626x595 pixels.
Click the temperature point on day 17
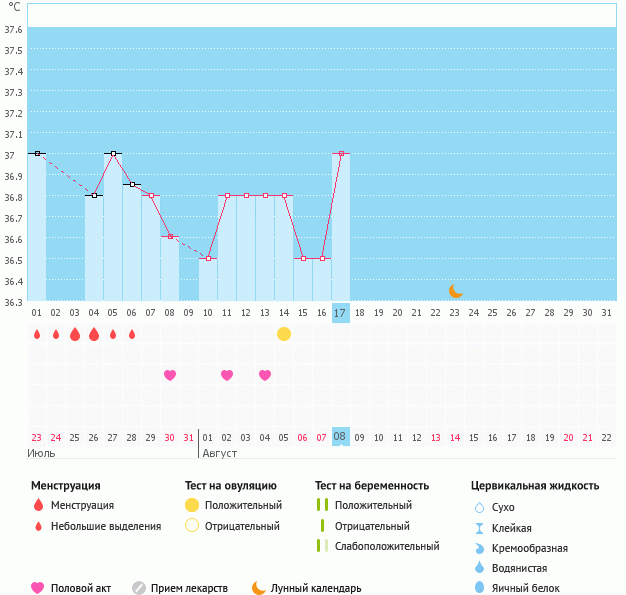(341, 154)
